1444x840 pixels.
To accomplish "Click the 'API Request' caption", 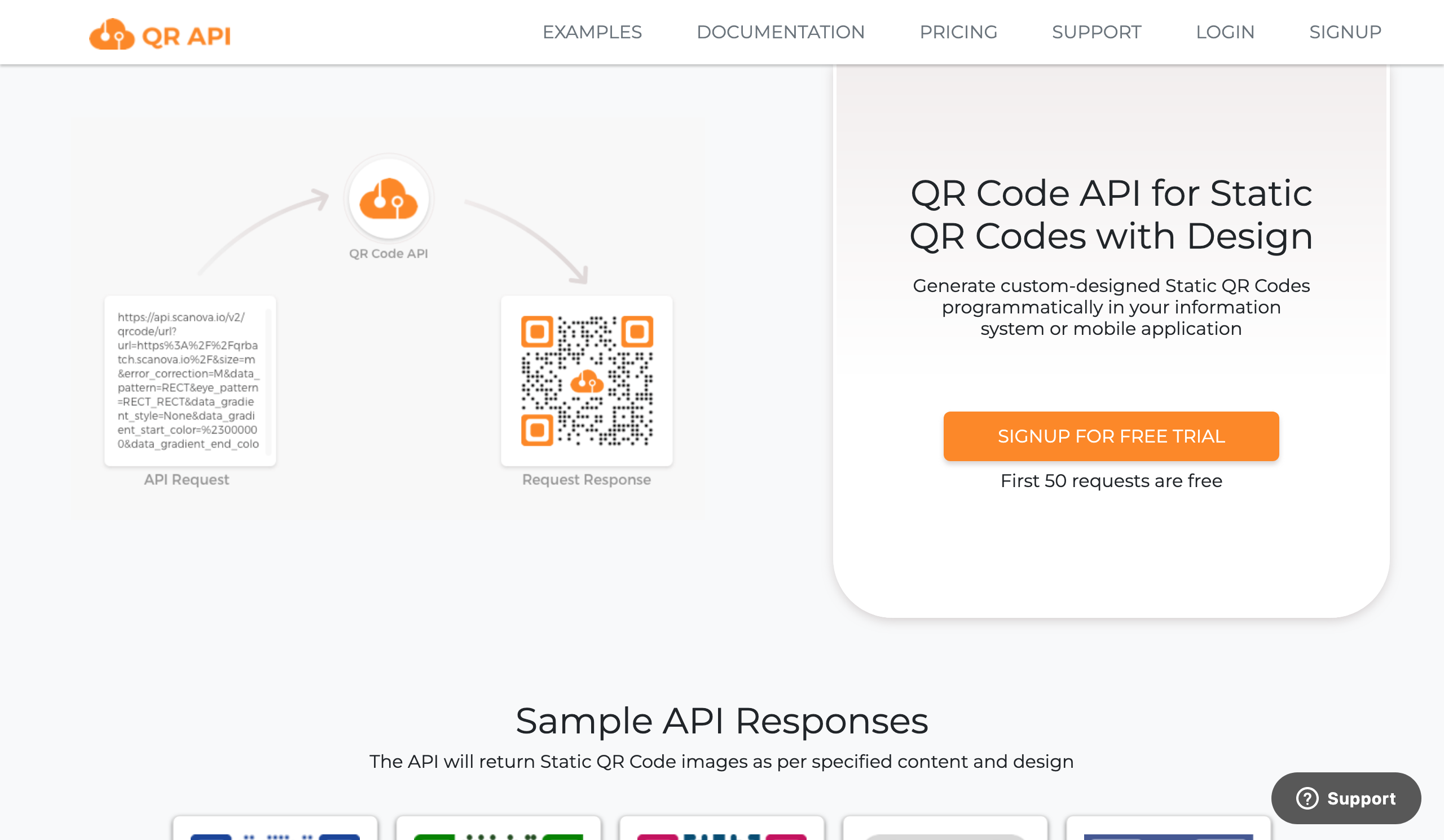I will coord(186,480).
